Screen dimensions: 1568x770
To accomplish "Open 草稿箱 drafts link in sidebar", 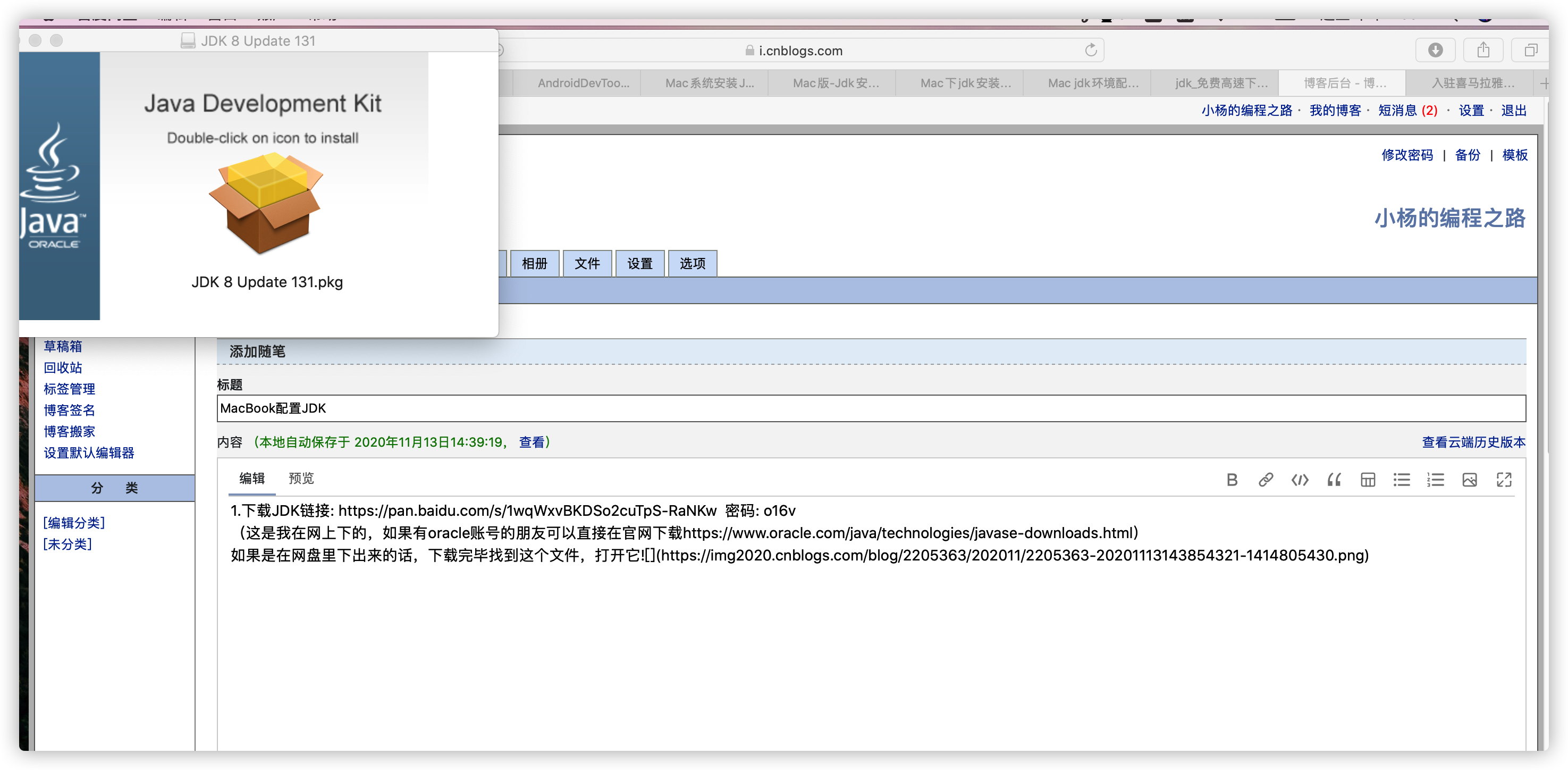I will (x=62, y=346).
